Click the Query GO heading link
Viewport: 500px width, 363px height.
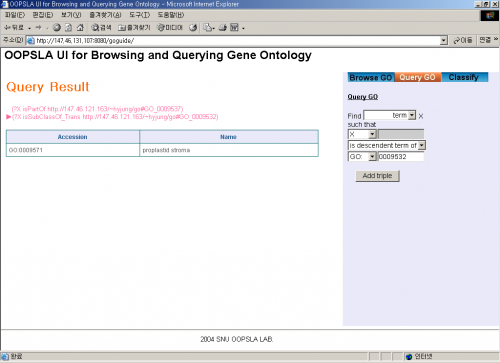pos(363,97)
